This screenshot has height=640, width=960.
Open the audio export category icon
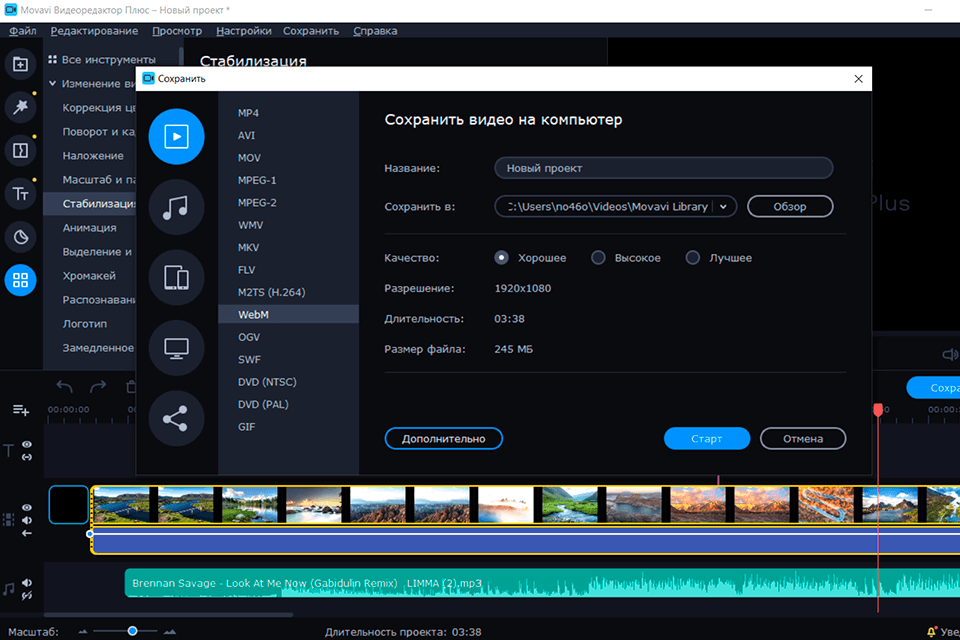[177, 207]
